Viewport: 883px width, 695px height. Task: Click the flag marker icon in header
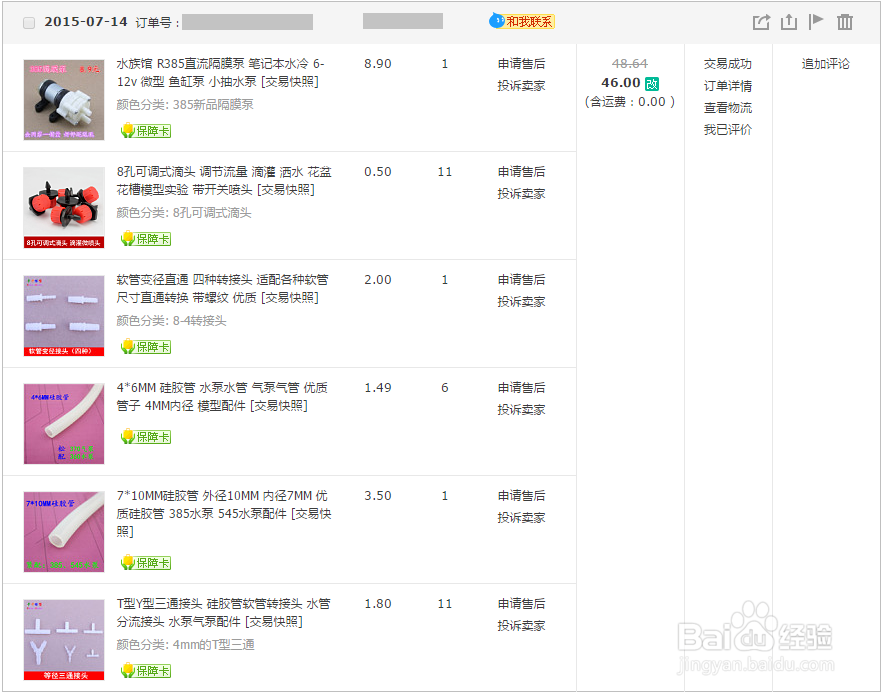816,21
